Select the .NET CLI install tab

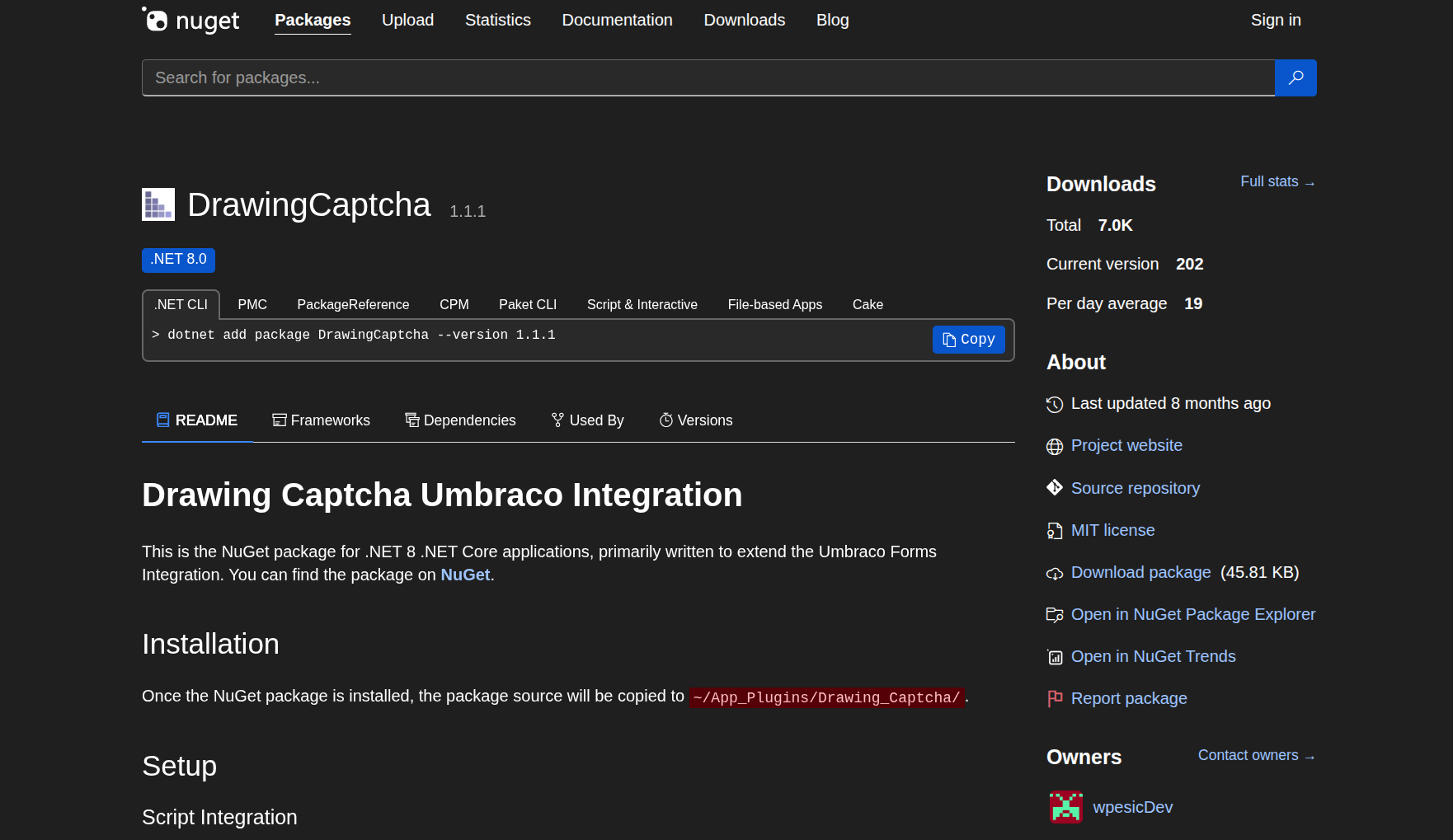pyautogui.click(x=181, y=304)
